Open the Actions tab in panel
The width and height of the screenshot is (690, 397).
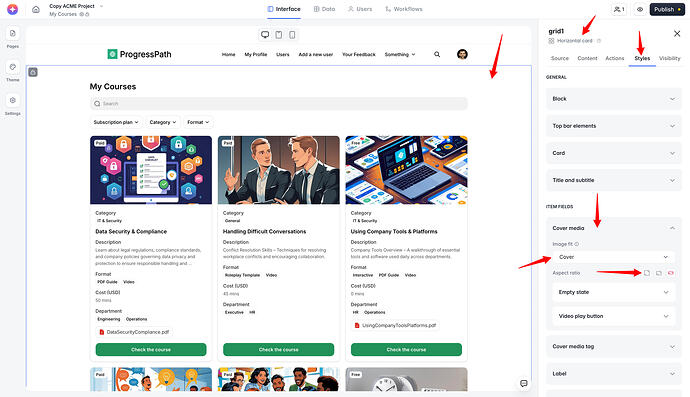615,58
